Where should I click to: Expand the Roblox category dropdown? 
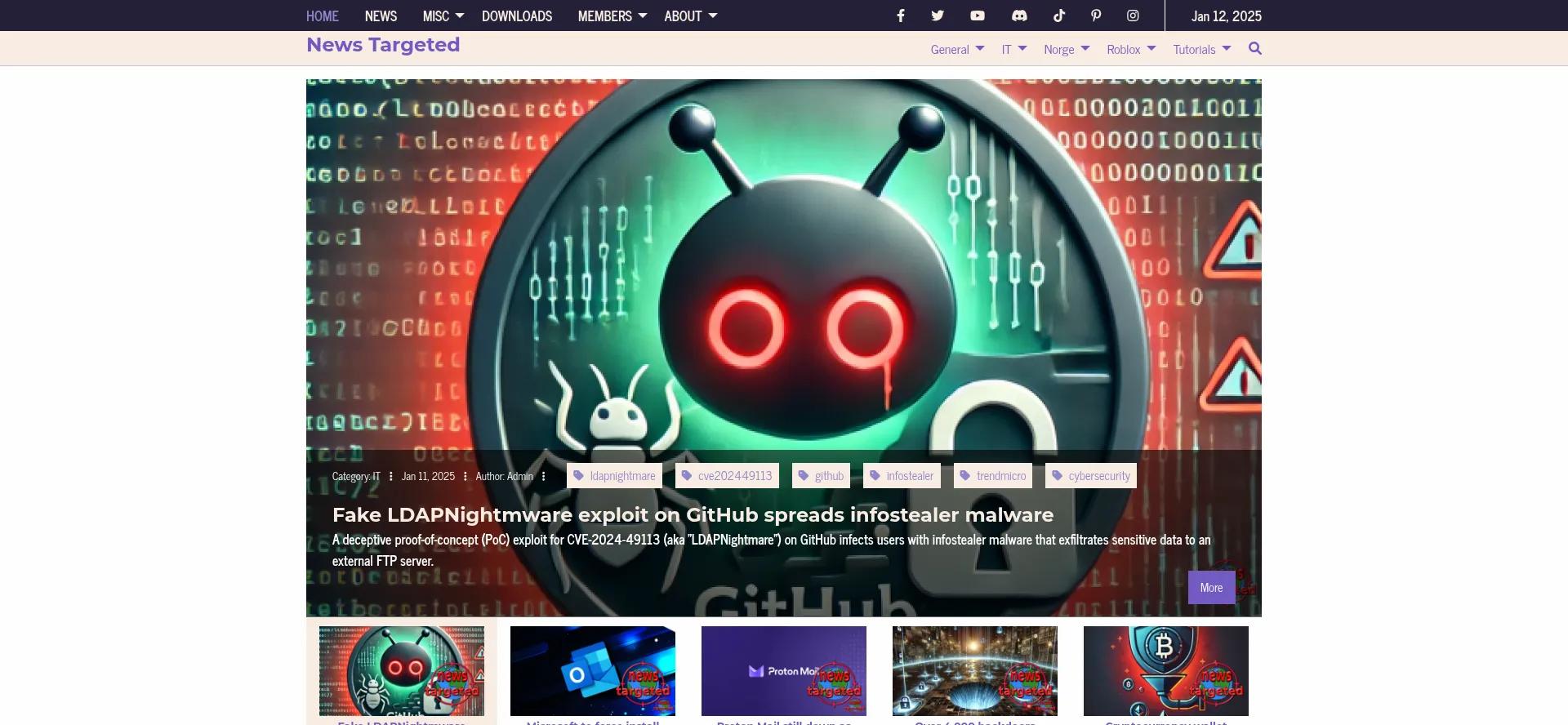click(1132, 50)
